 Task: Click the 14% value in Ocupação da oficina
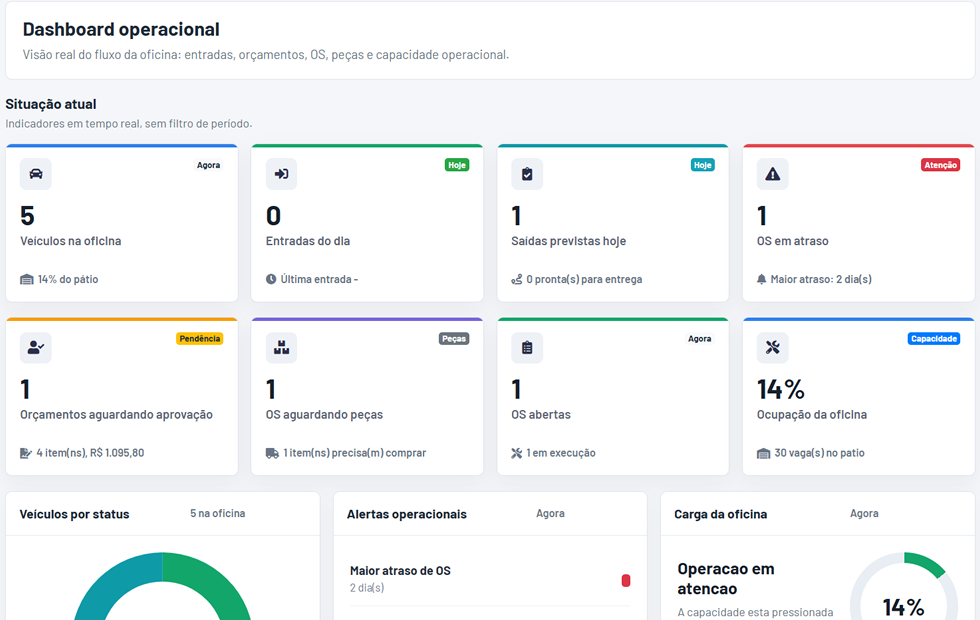[781, 390]
